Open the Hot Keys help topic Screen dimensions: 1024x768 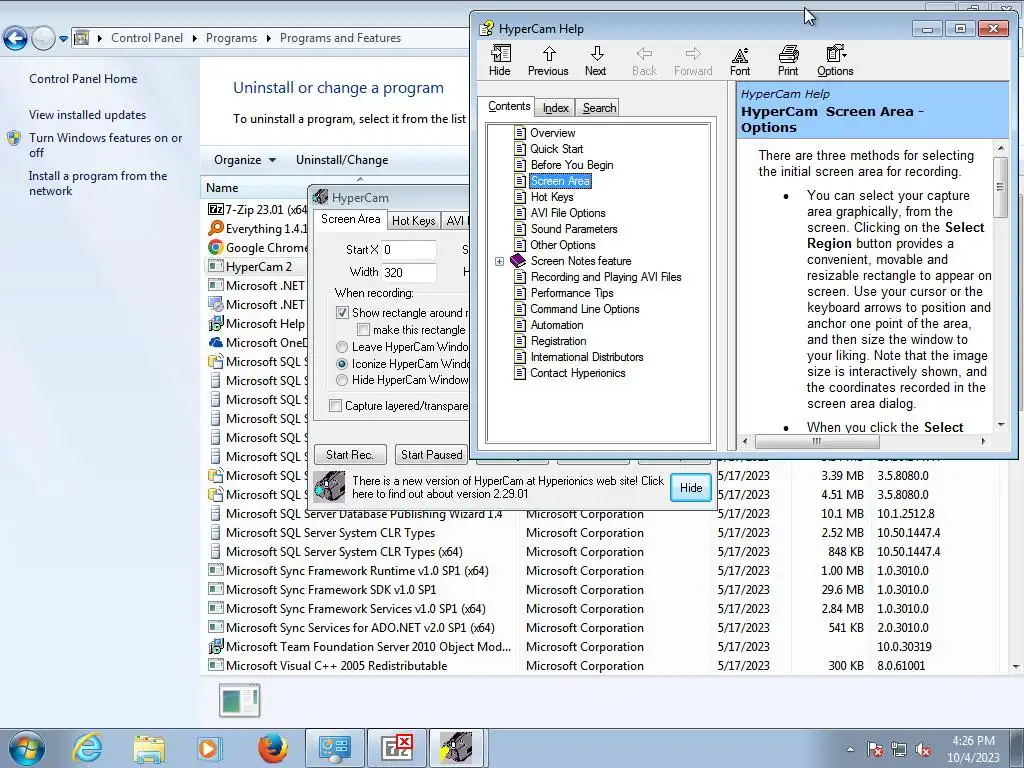coord(552,197)
